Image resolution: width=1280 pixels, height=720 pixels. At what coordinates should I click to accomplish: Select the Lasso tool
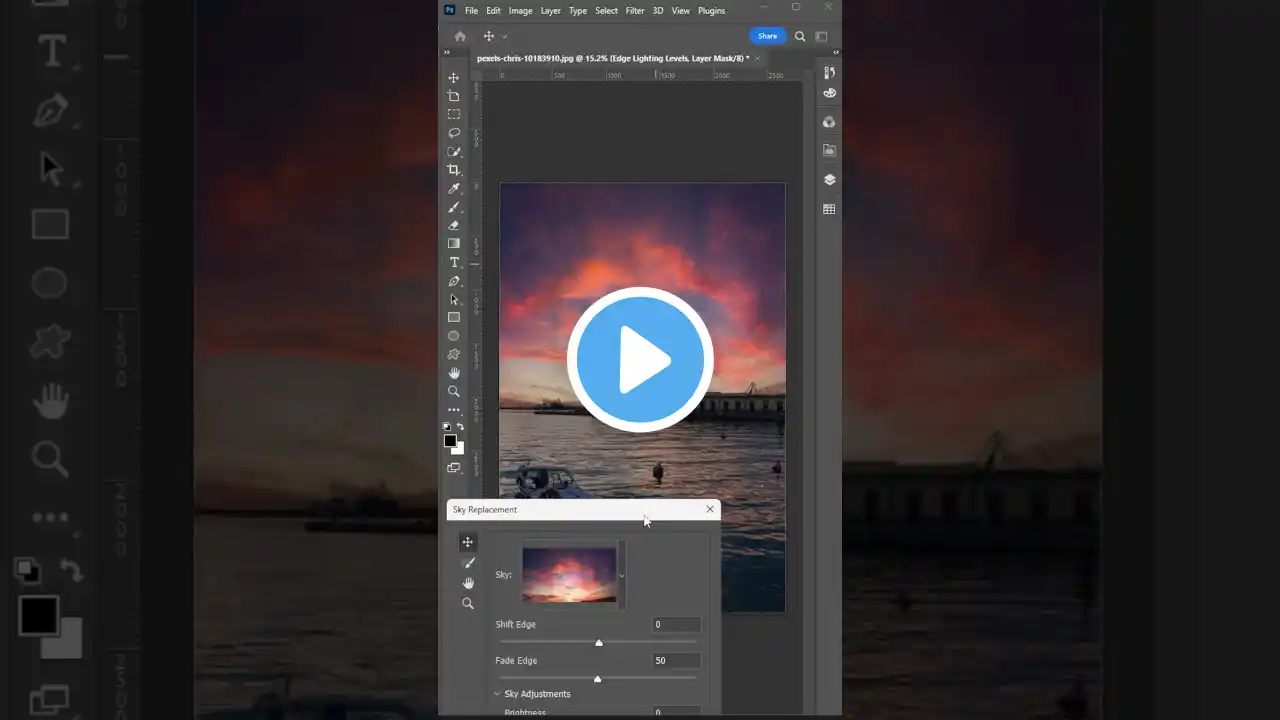pyautogui.click(x=454, y=133)
